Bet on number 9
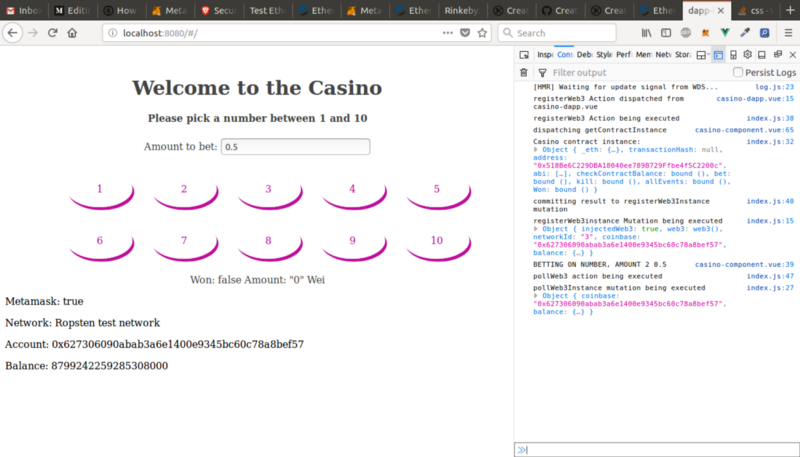Viewport: 800px width, 457px height. click(x=354, y=245)
